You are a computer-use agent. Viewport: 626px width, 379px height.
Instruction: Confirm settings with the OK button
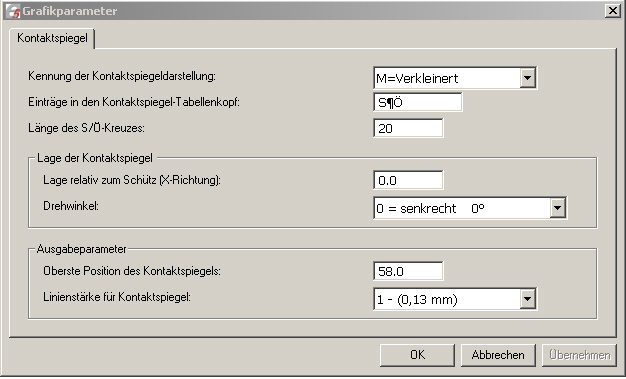[417, 355]
